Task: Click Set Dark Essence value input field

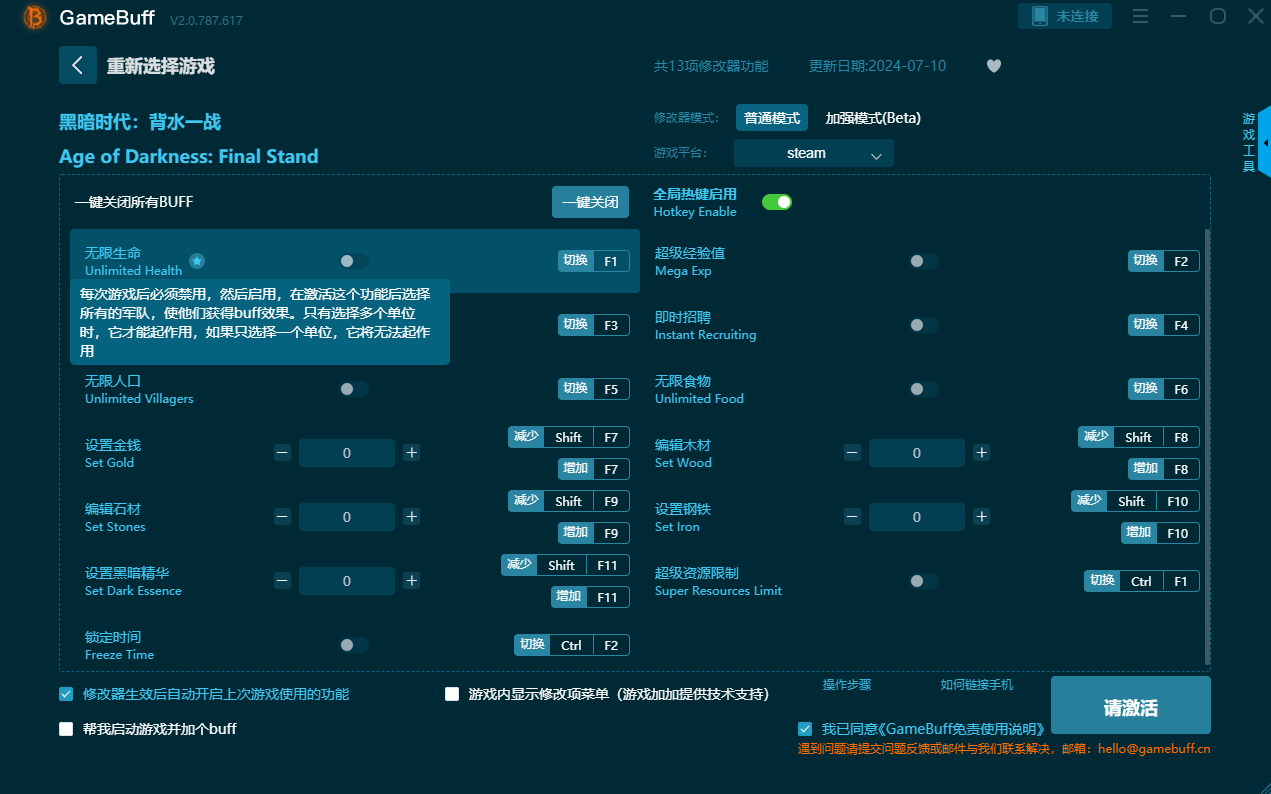Action: (347, 581)
